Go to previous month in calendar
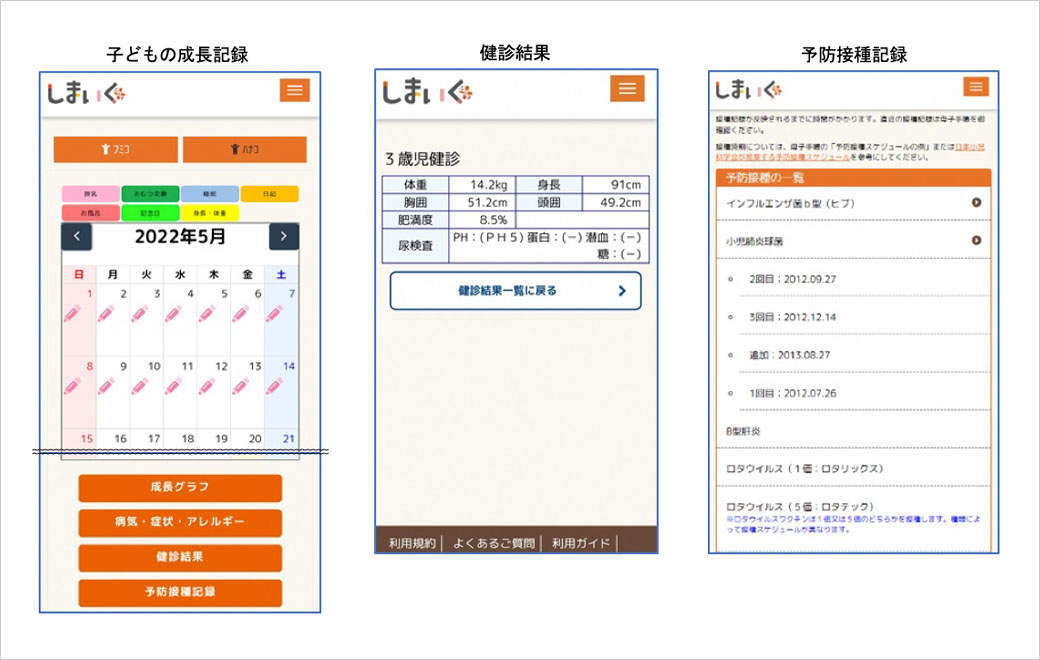Image resolution: width=1040 pixels, height=660 pixels. pos(76,237)
